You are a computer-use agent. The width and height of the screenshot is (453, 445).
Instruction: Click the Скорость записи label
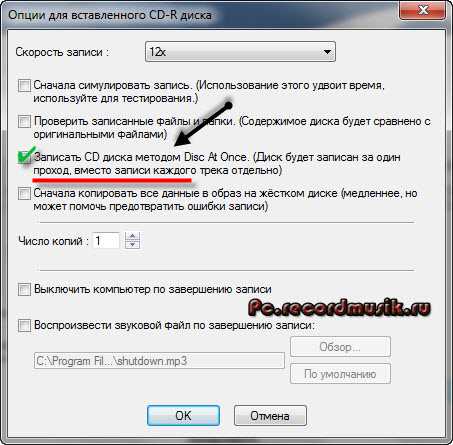[x=62, y=52]
